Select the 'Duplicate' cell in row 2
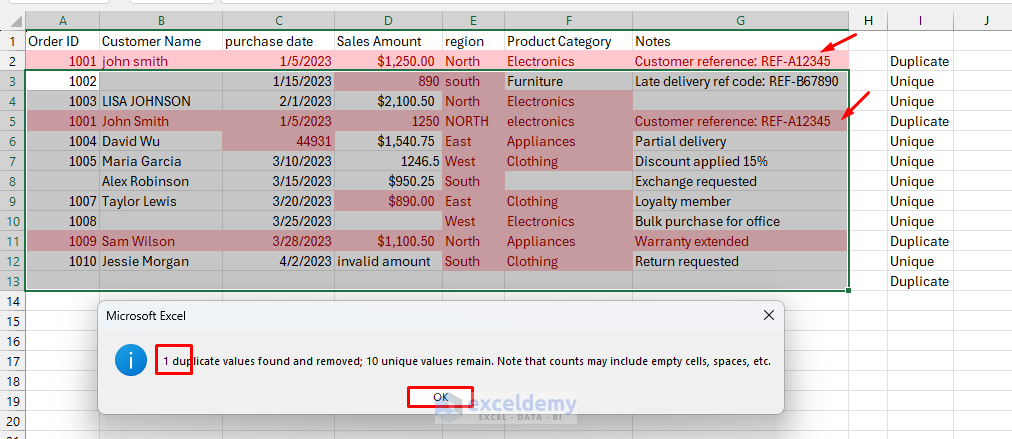The width and height of the screenshot is (1012, 439). (920, 61)
